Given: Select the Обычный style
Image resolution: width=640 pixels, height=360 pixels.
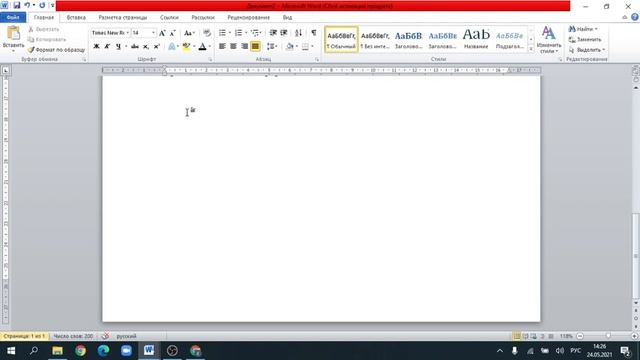Looking at the screenshot, I should [341, 40].
